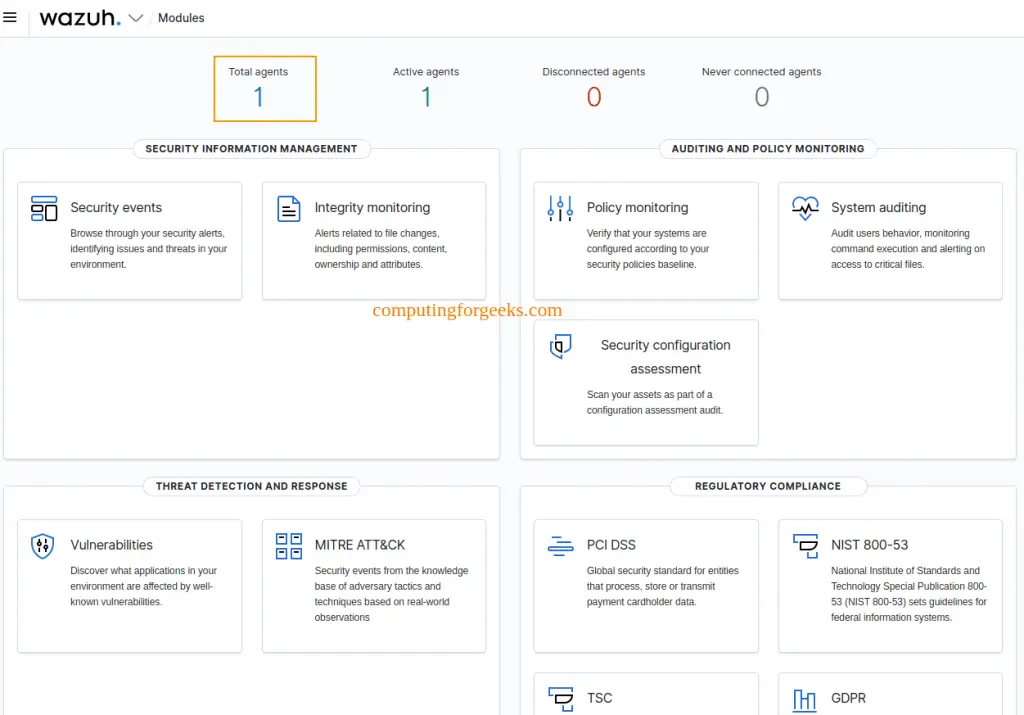Image resolution: width=1024 pixels, height=715 pixels.
Task: Select the Modules breadcrumb
Action: point(181,18)
